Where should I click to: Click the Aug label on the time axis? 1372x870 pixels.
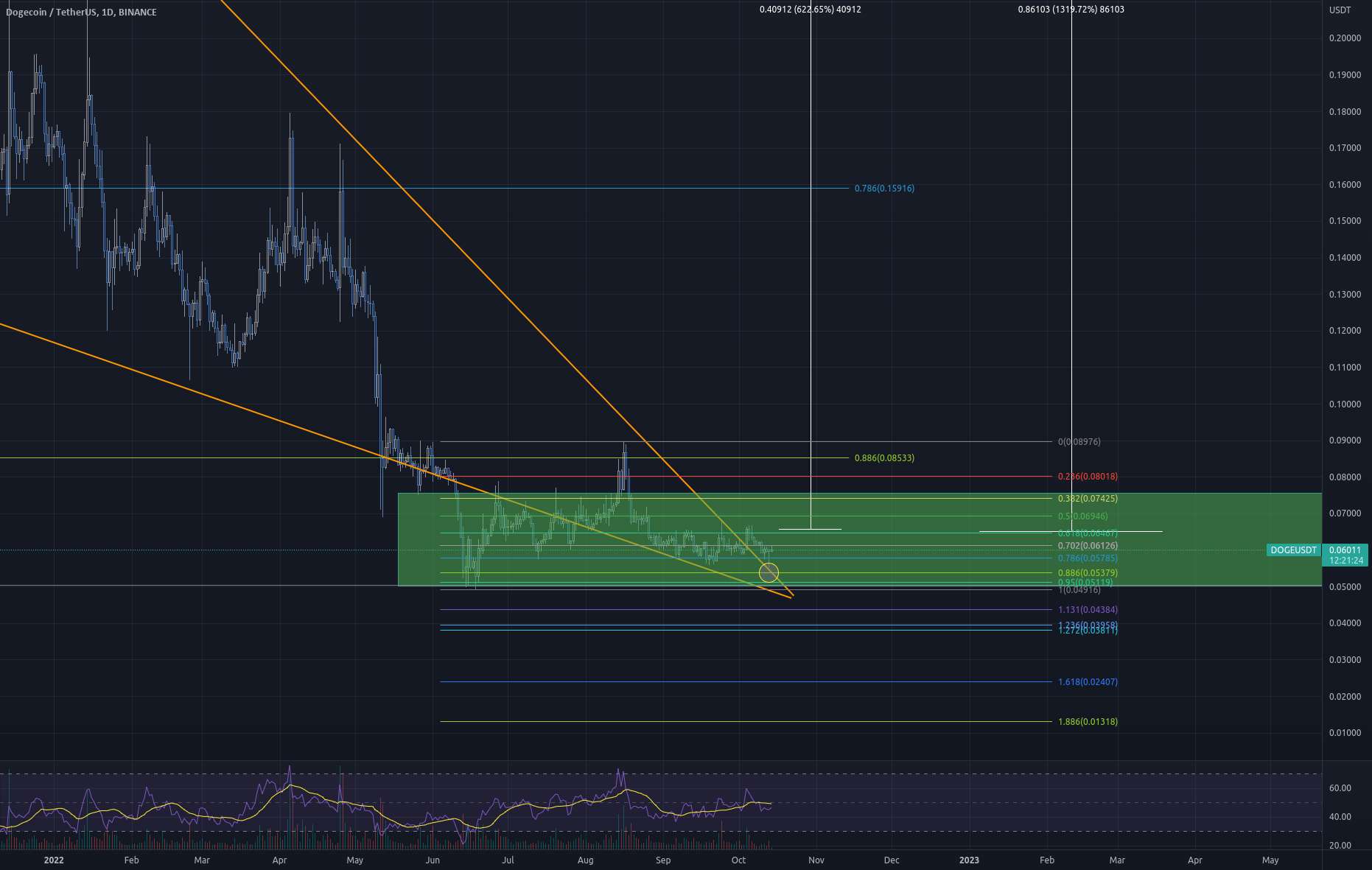coord(586,860)
